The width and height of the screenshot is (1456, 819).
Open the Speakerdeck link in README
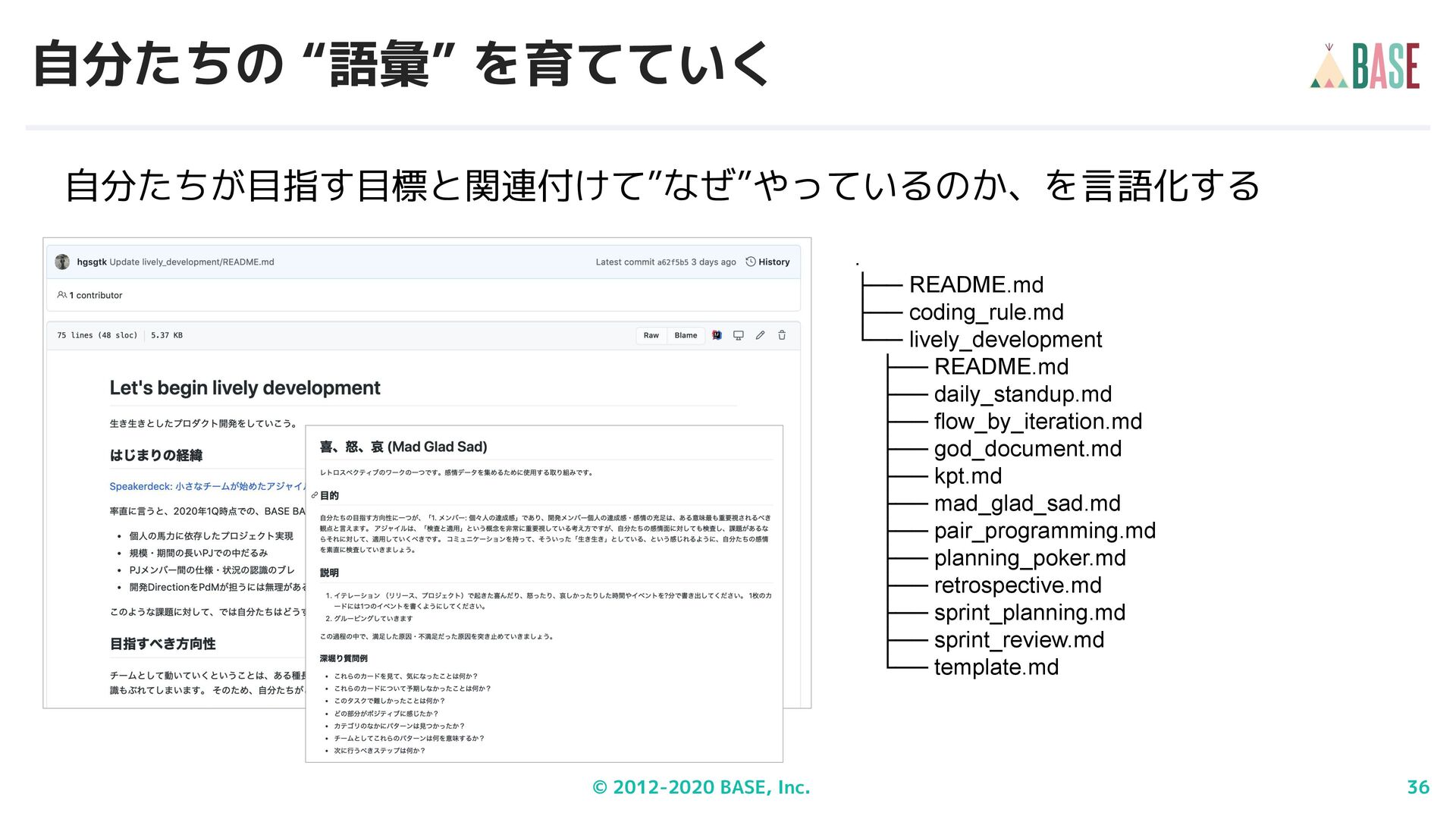pyautogui.click(x=206, y=486)
